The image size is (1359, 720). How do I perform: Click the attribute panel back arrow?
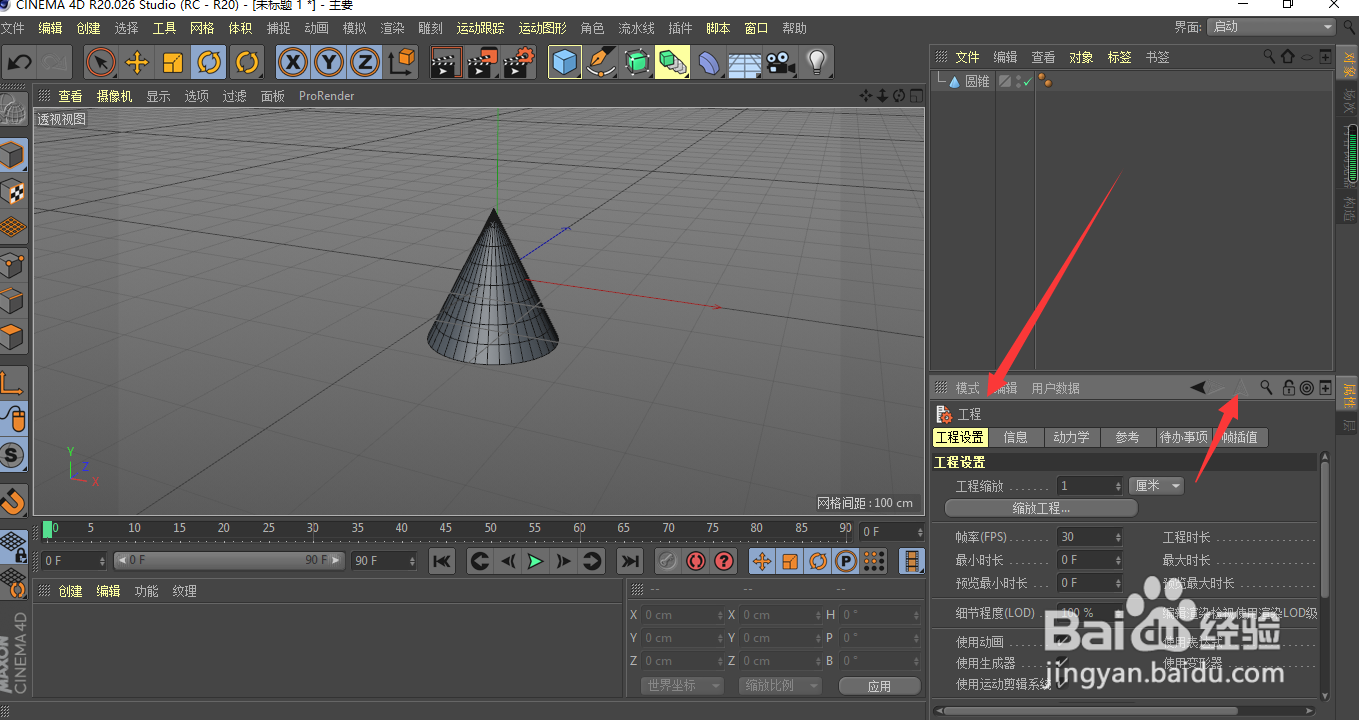pyautogui.click(x=1198, y=387)
